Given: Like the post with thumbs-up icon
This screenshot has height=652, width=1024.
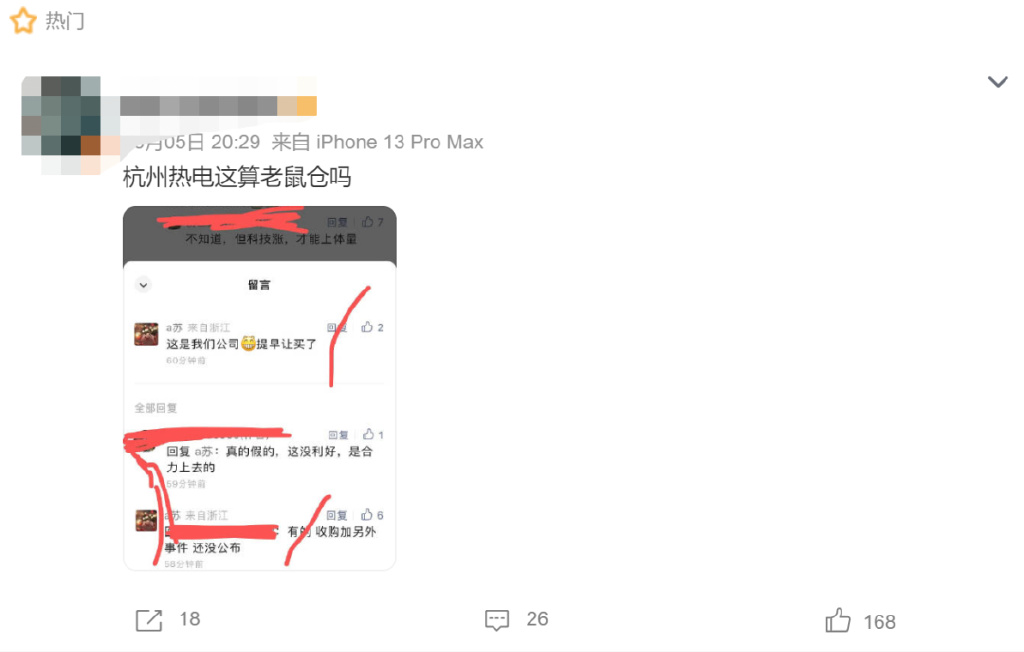Looking at the screenshot, I should coord(838,621).
